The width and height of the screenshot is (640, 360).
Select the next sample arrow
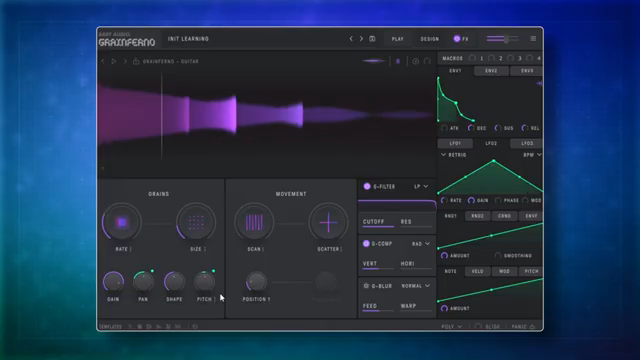point(125,61)
